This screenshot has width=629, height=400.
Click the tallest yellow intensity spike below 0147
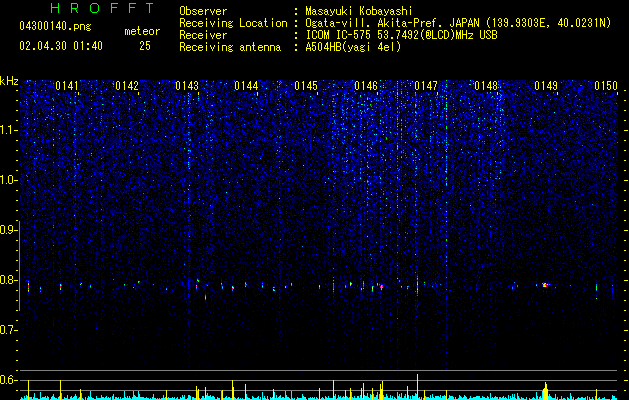[x=417, y=387]
